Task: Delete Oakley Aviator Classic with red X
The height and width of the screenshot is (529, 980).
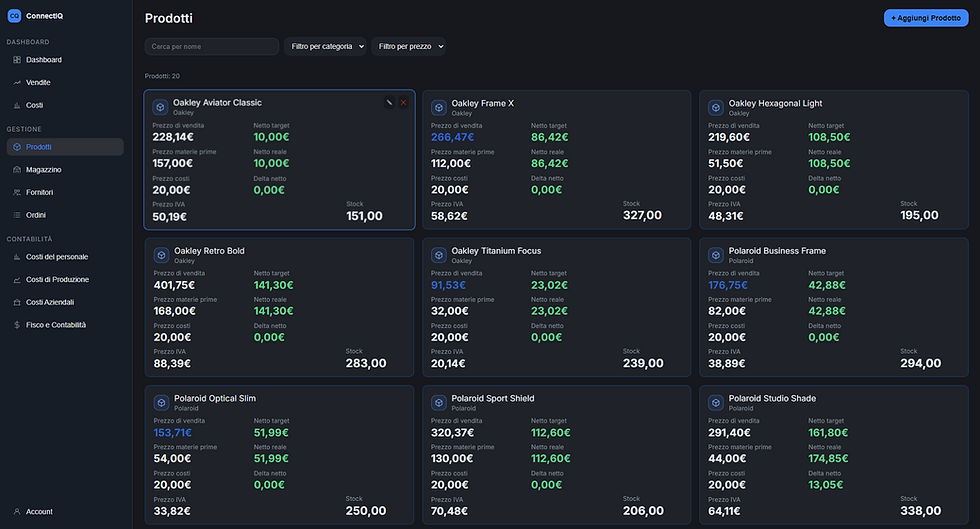Action: tap(403, 103)
